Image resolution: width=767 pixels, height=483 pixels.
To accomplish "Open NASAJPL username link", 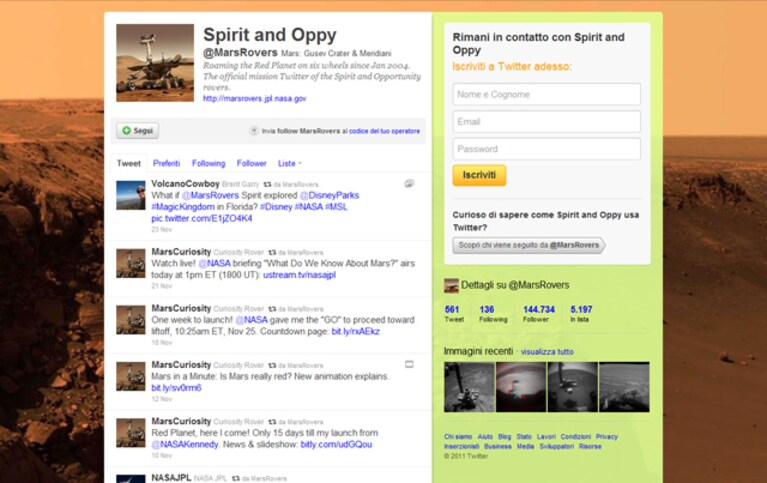I will (171, 478).
